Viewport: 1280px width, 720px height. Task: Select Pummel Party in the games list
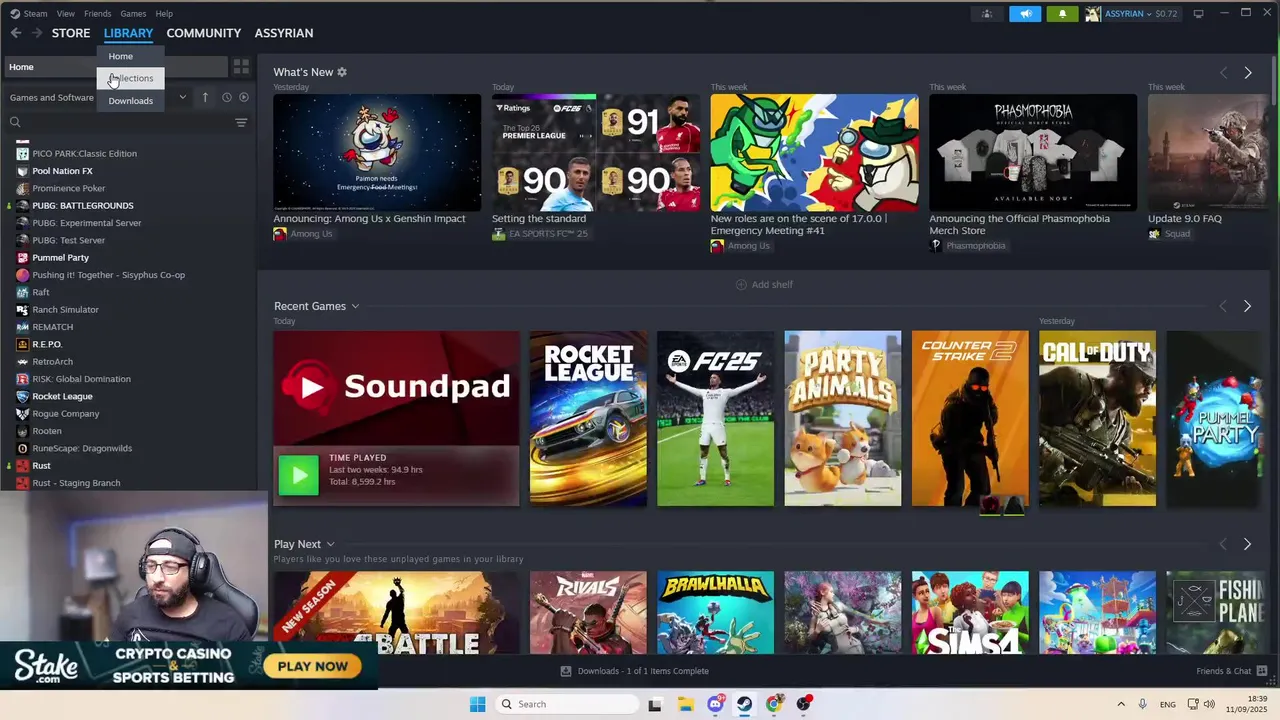pyautogui.click(x=60, y=258)
